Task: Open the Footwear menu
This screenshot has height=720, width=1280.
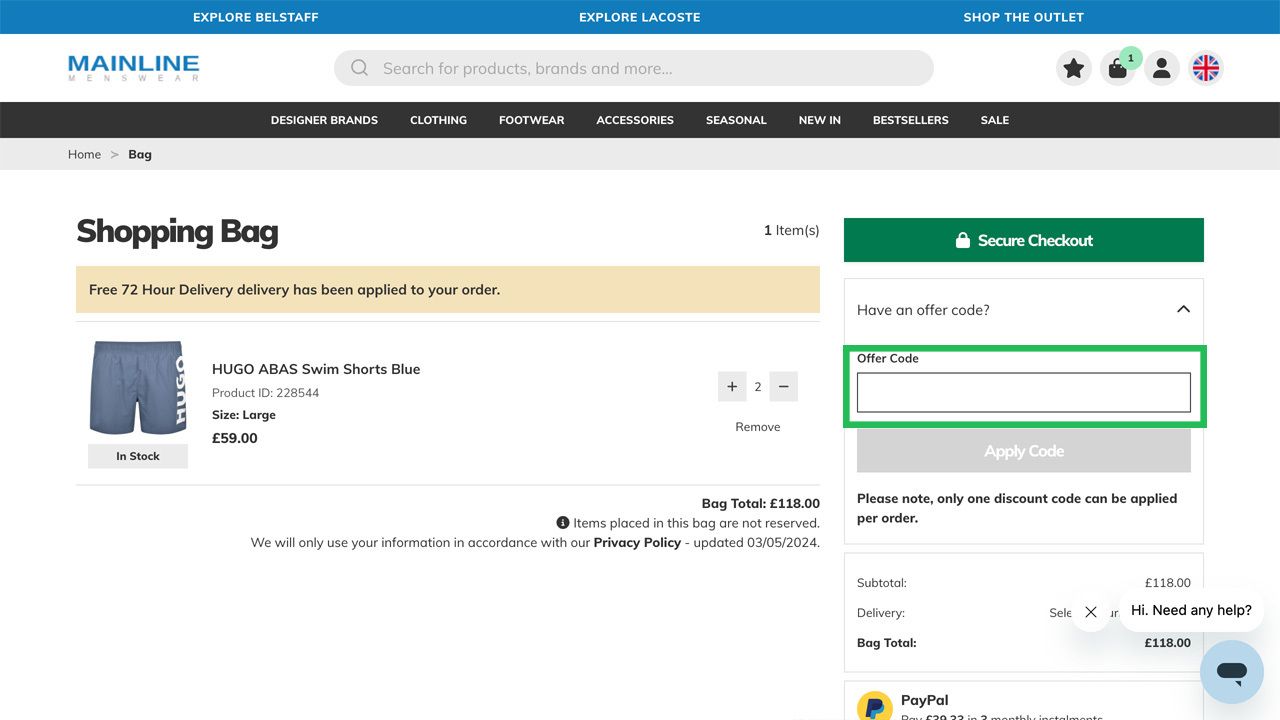Action: pyautogui.click(x=532, y=120)
